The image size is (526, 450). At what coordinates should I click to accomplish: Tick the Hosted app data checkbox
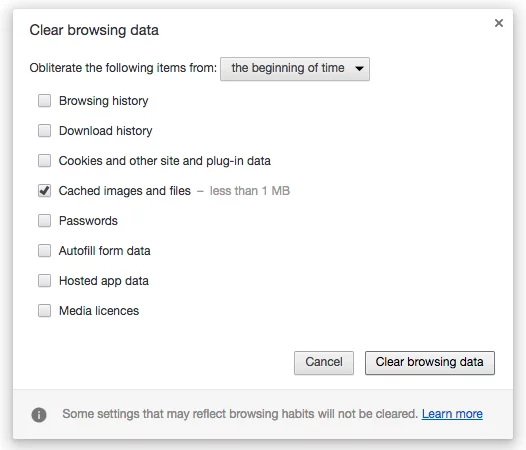[44, 281]
